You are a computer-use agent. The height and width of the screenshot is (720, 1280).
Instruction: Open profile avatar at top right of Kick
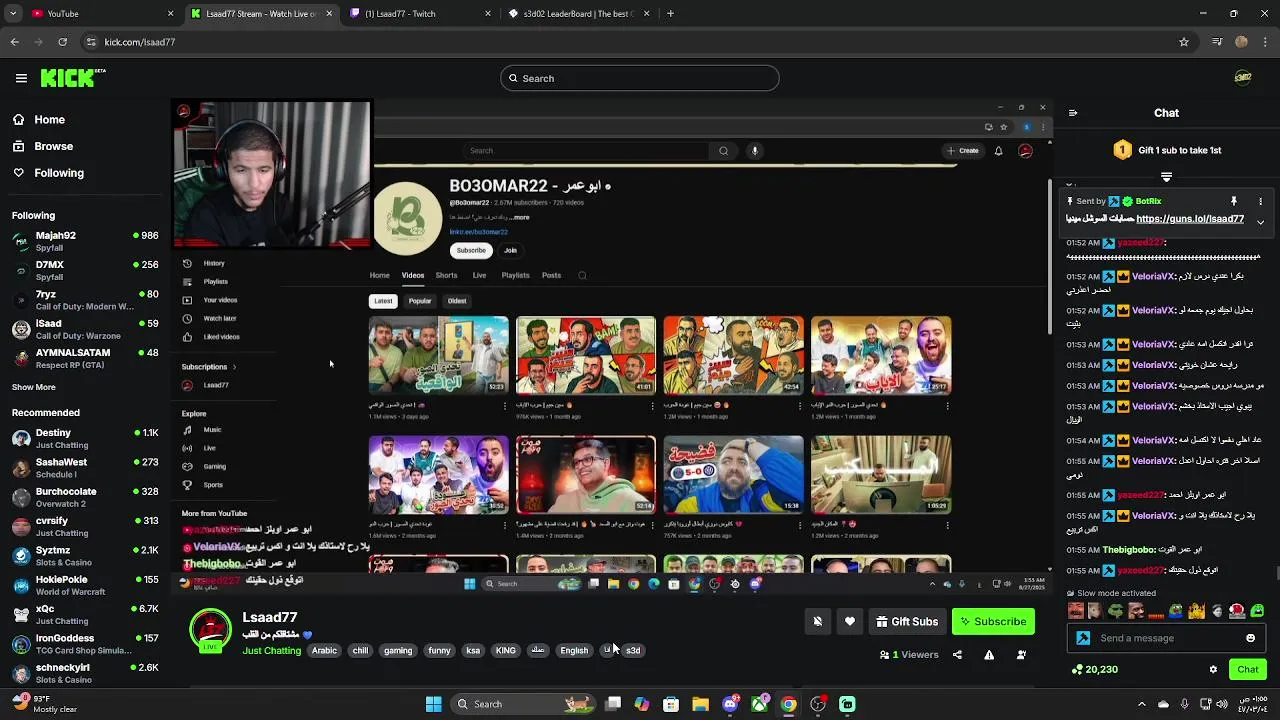tap(1243, 78)
